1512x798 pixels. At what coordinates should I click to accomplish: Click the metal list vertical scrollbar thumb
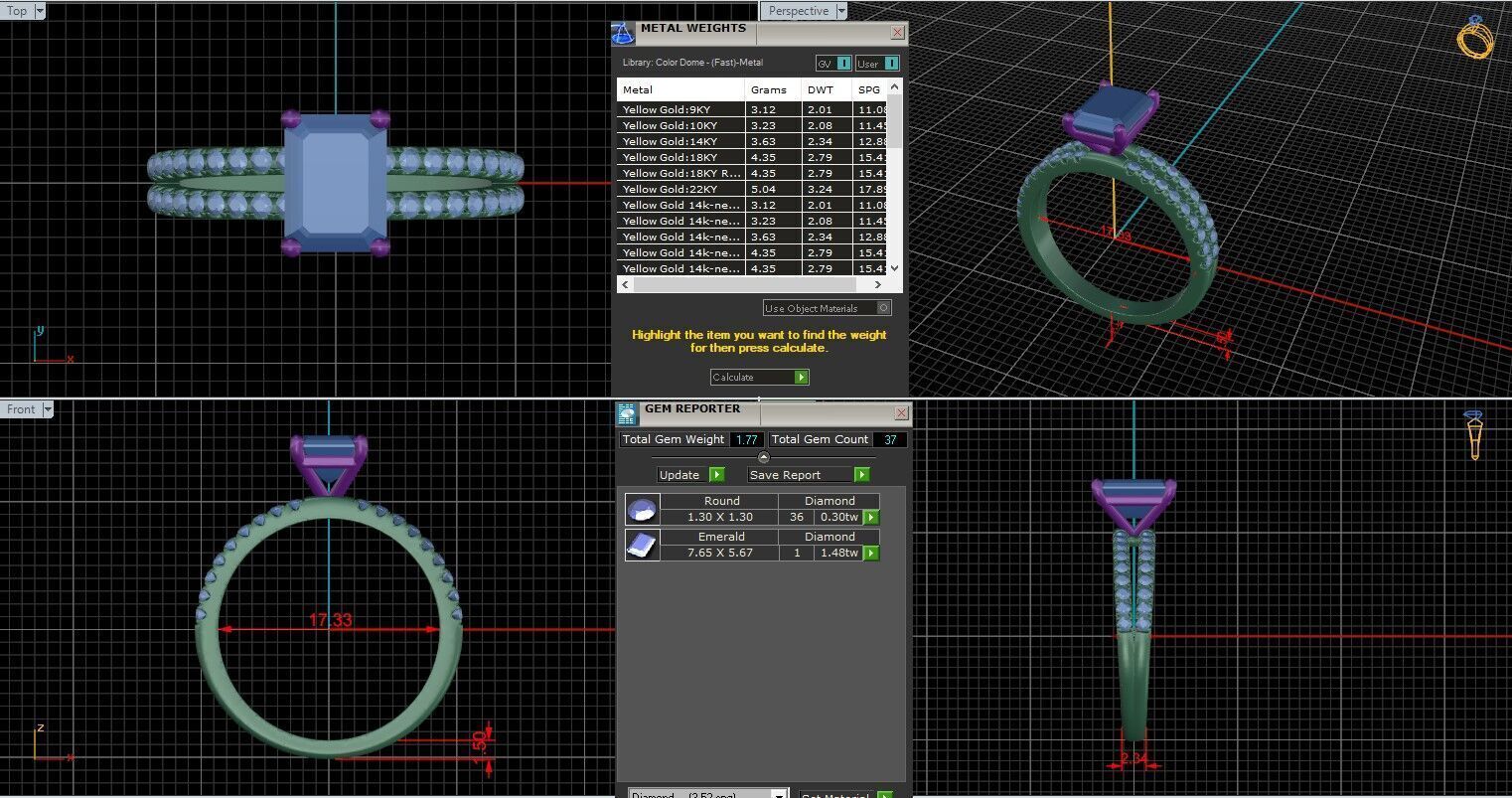(894, 121)
